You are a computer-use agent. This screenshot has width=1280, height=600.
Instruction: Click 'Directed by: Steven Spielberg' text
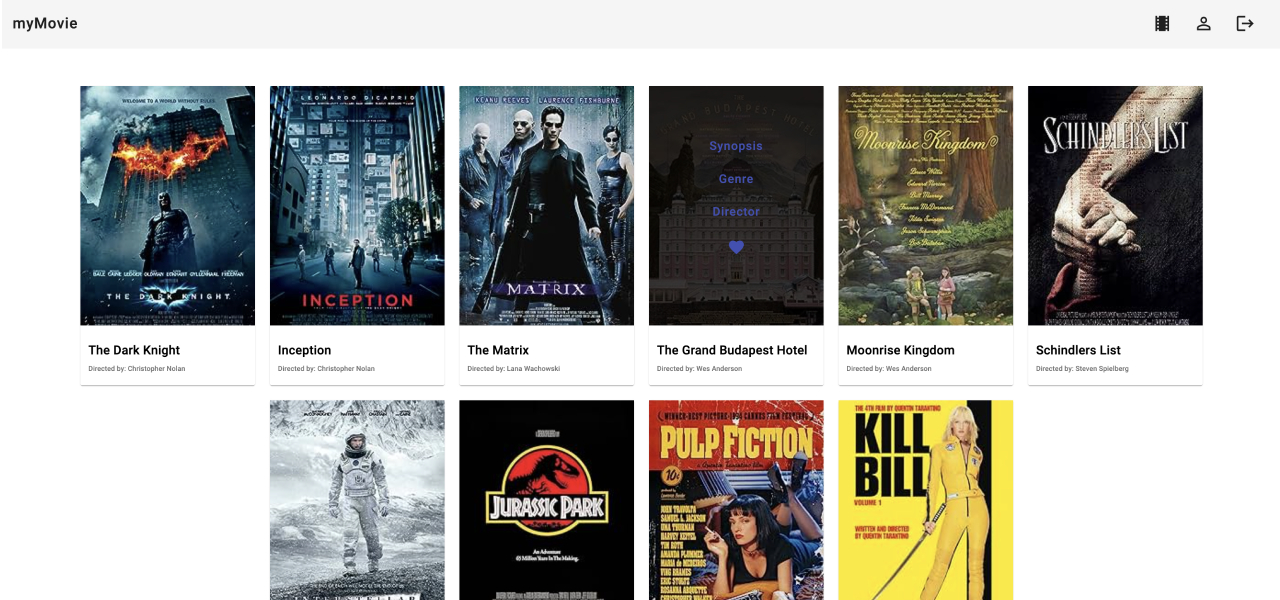point(1082,369)
